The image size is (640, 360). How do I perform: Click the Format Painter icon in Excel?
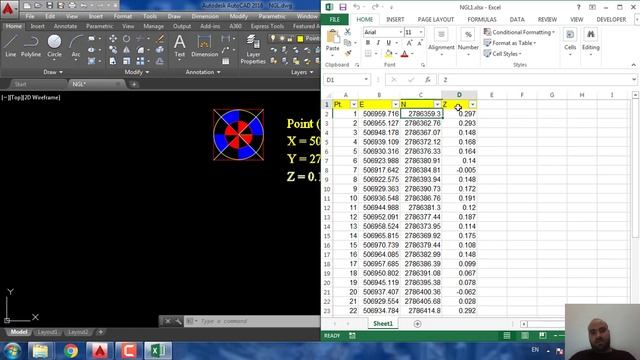(347, 53)
